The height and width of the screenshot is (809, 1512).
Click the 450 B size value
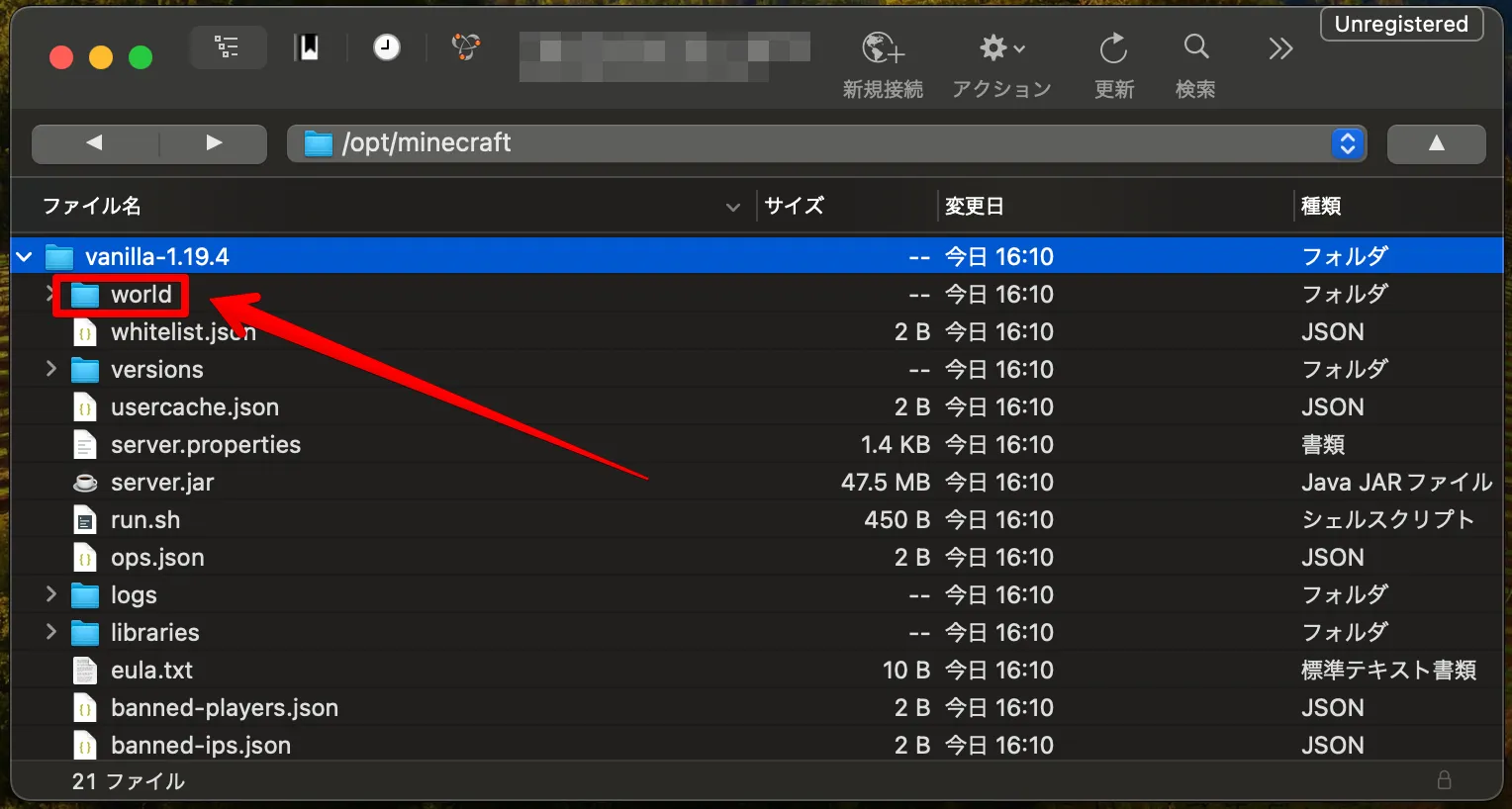point(898,520)
